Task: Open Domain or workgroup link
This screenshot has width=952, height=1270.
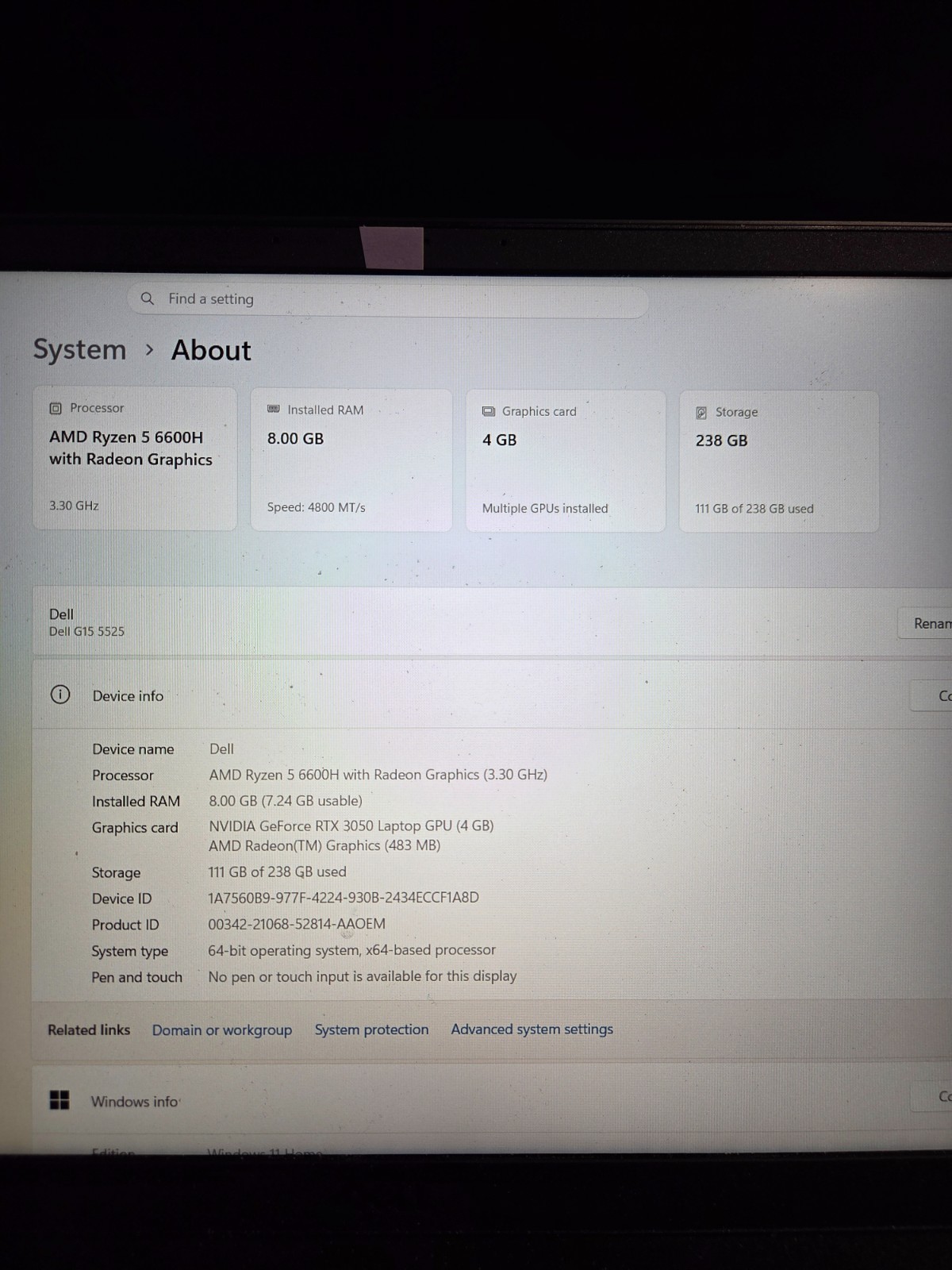Action: coord(222,1029)
